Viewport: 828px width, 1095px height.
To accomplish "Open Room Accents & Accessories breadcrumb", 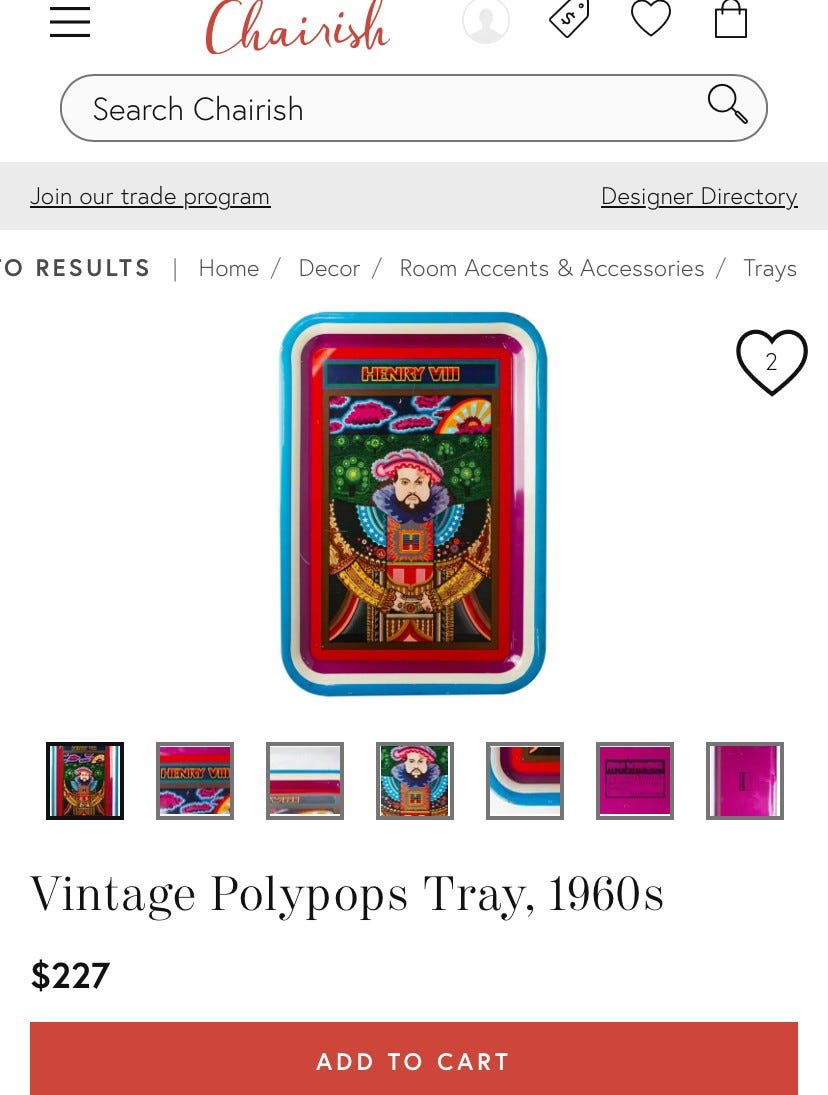I will pos(552,268).
